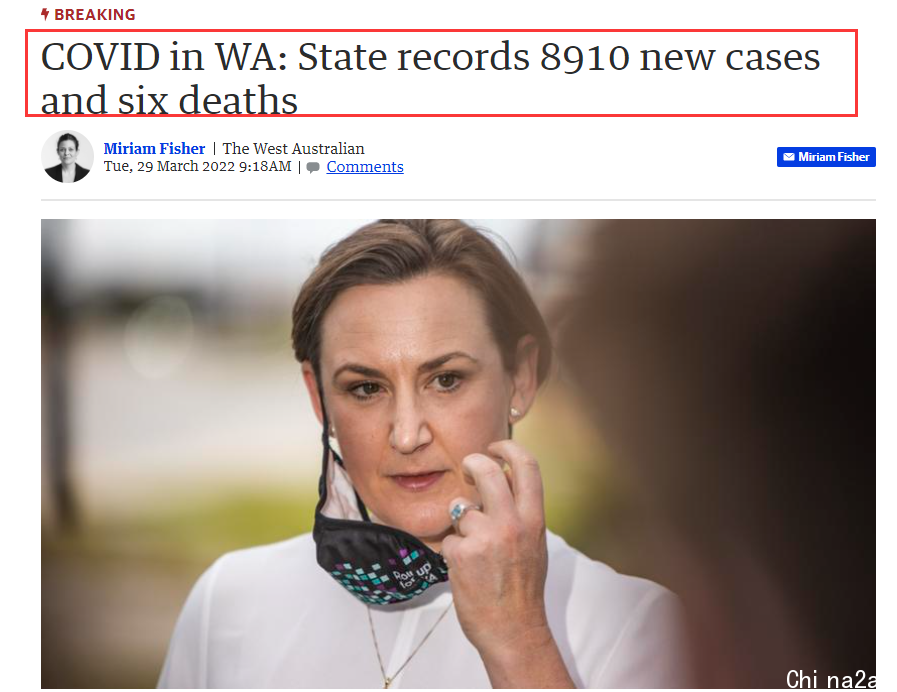Select the number 8910 in the headline
Screen dimensions: 897x692
click(584, 57)
